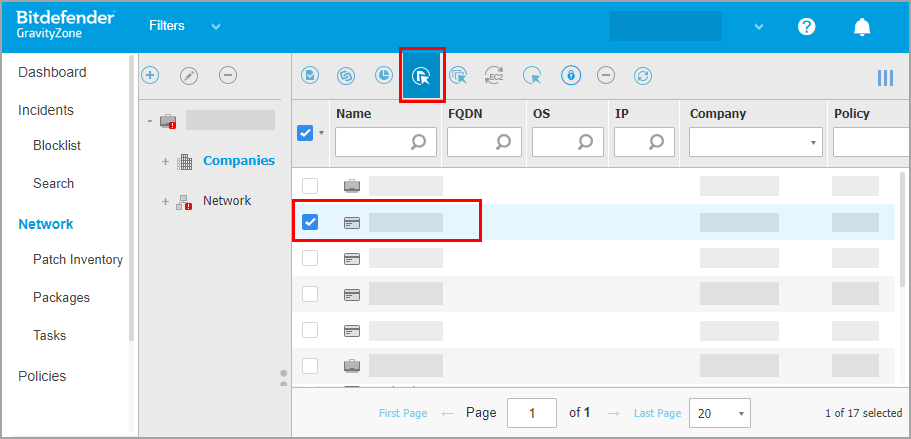Click the highlighted Tasks icon in toolbar
Viewport: 911px width, 439px height.
[422, 75]
